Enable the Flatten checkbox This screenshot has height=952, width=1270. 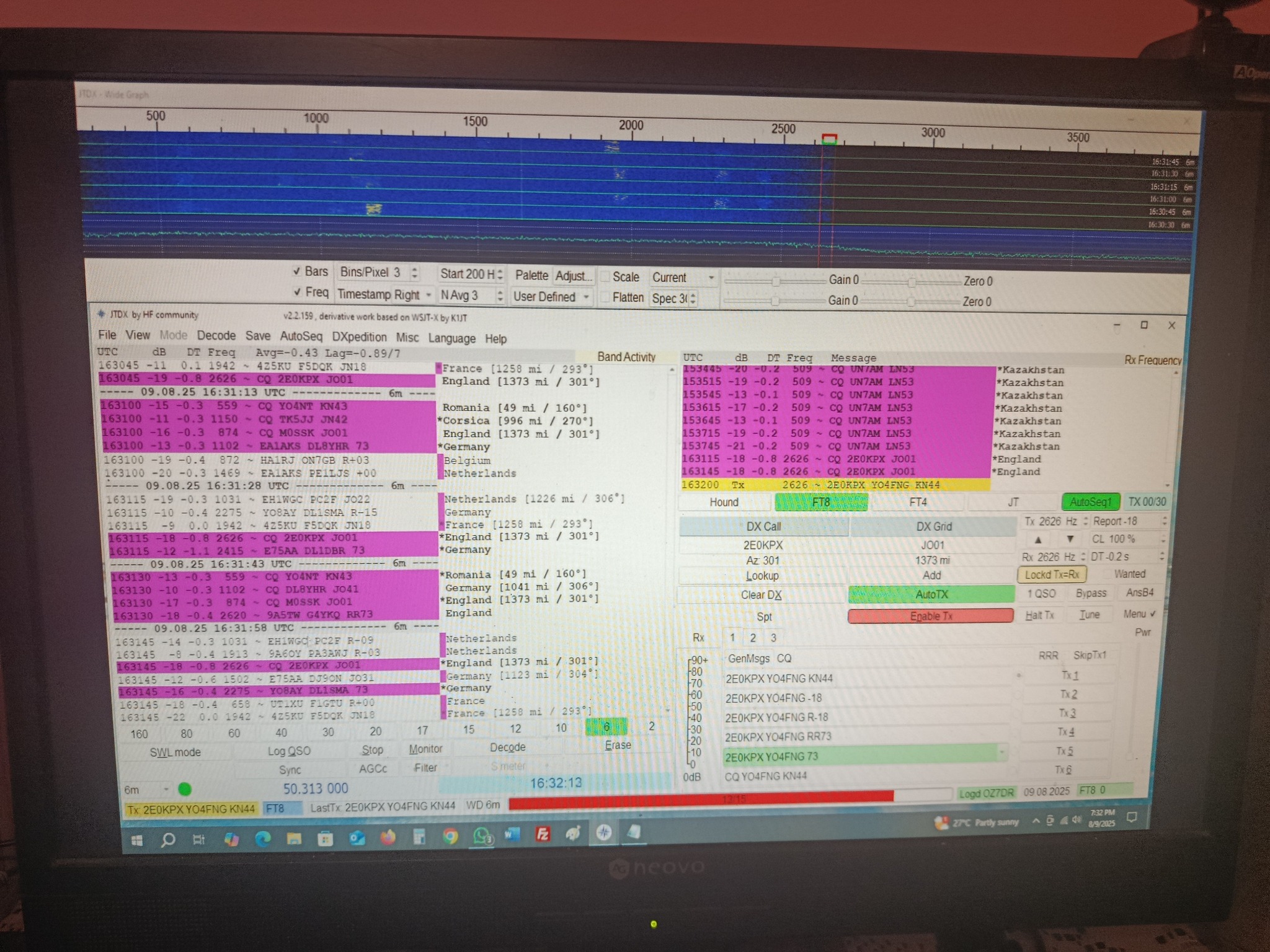[605, 297]
